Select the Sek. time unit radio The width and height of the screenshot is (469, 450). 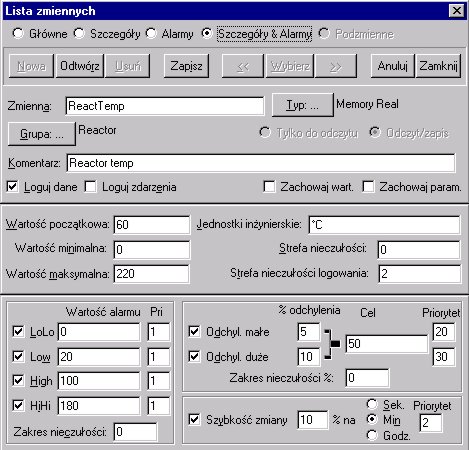[372, 404]
